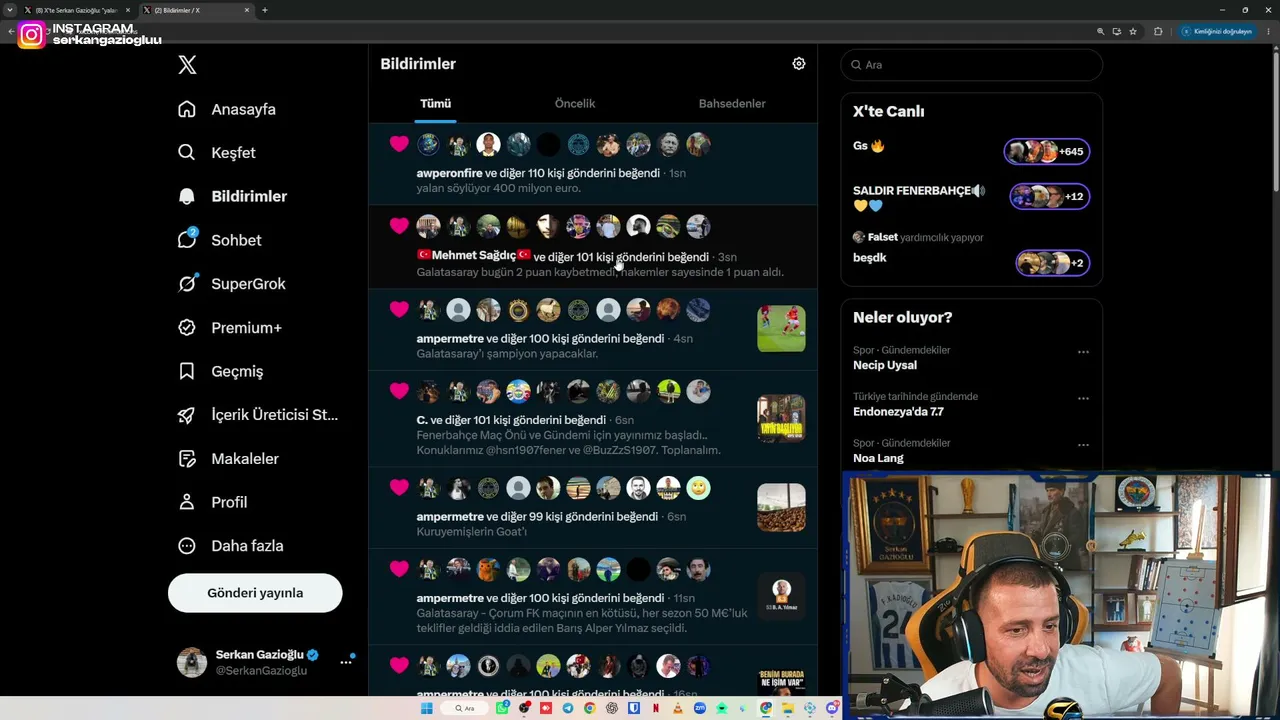Launch SuperGrok from the sidebar

pos(232,284)
